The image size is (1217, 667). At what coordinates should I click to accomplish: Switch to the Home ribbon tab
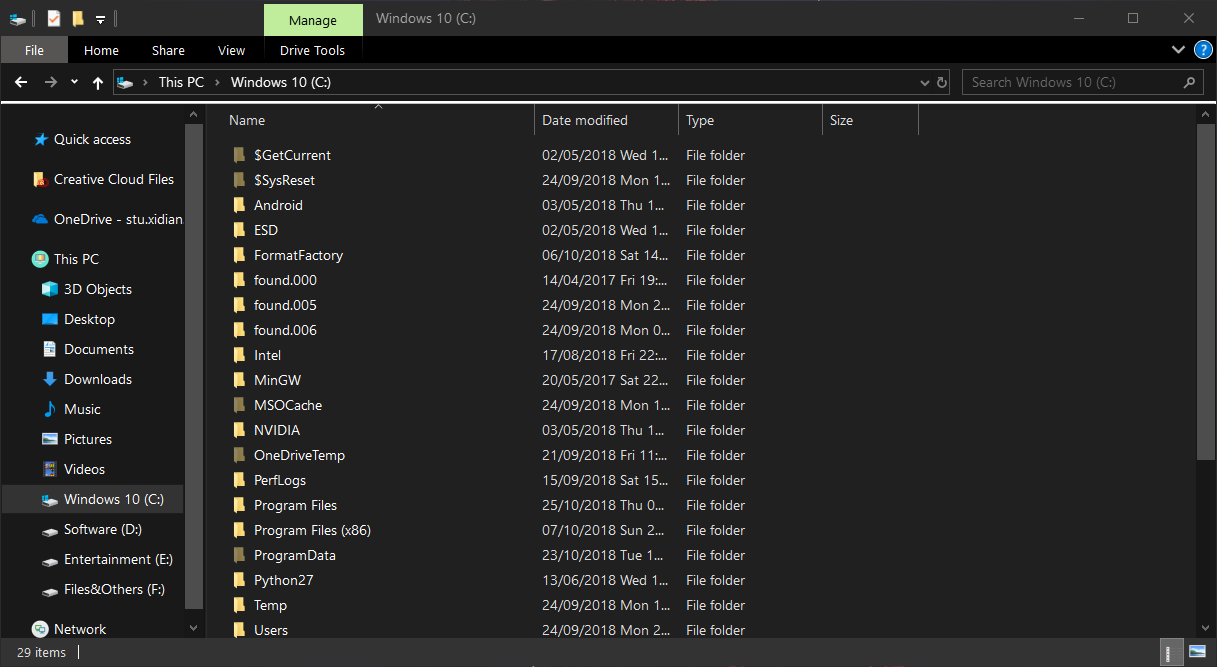(x=101, y=50)
